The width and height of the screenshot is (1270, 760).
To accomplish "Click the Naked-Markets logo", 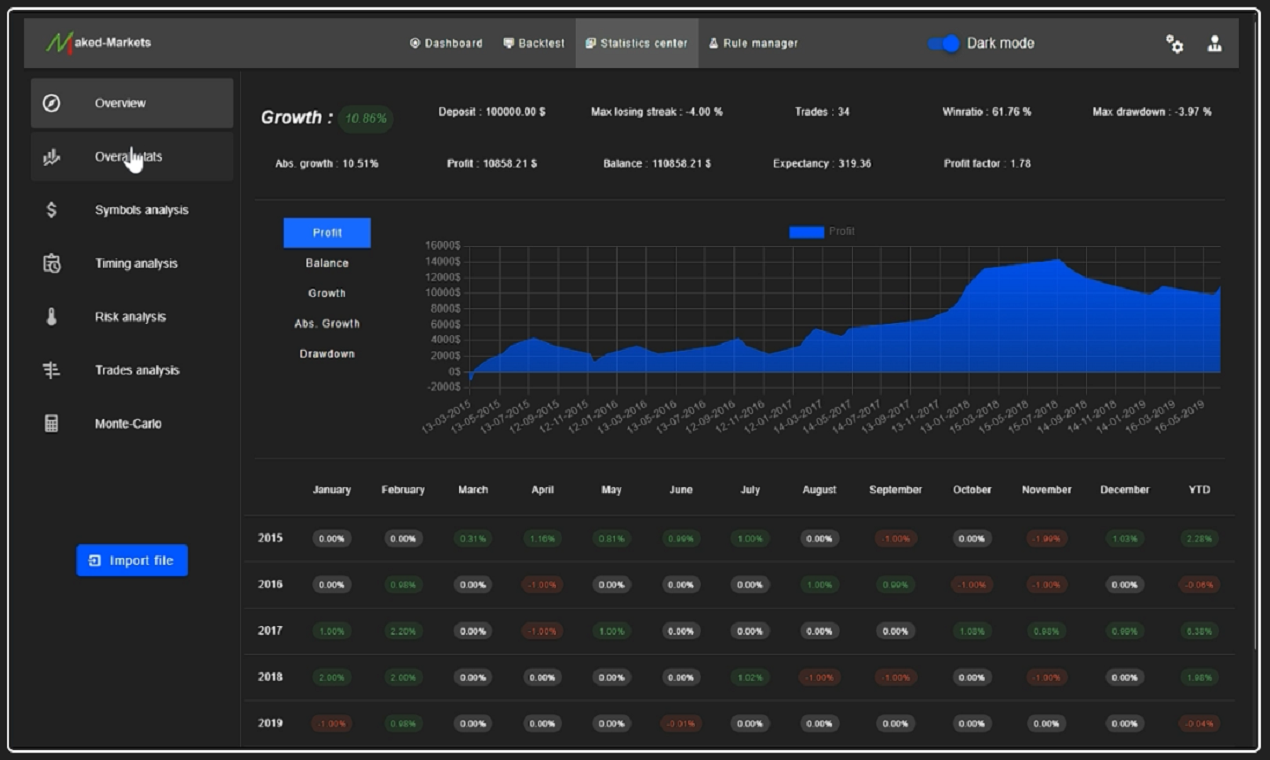I will (x=98, y=43).
